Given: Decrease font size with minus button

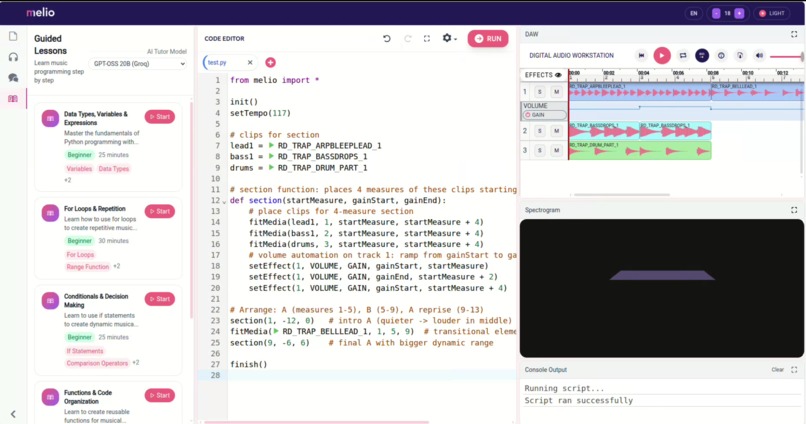Looking at the screenshot, I should [x=716, y=13].
